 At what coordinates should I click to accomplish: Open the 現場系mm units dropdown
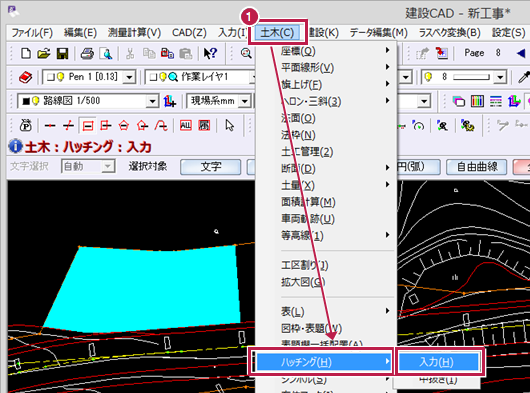click(x=245, y=101)
